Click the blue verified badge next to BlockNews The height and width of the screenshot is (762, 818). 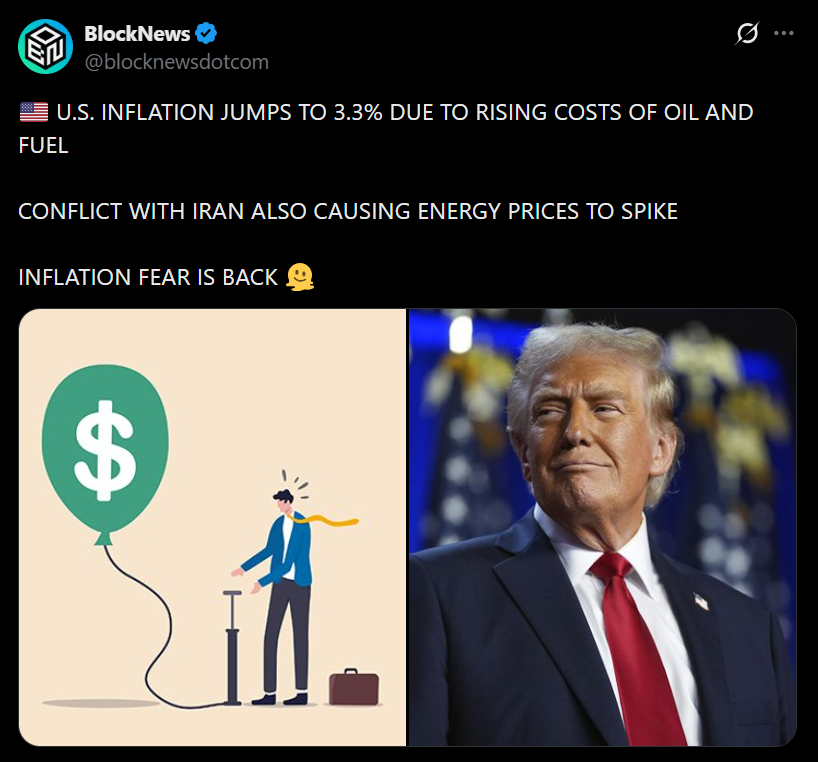tap(206, 33)
